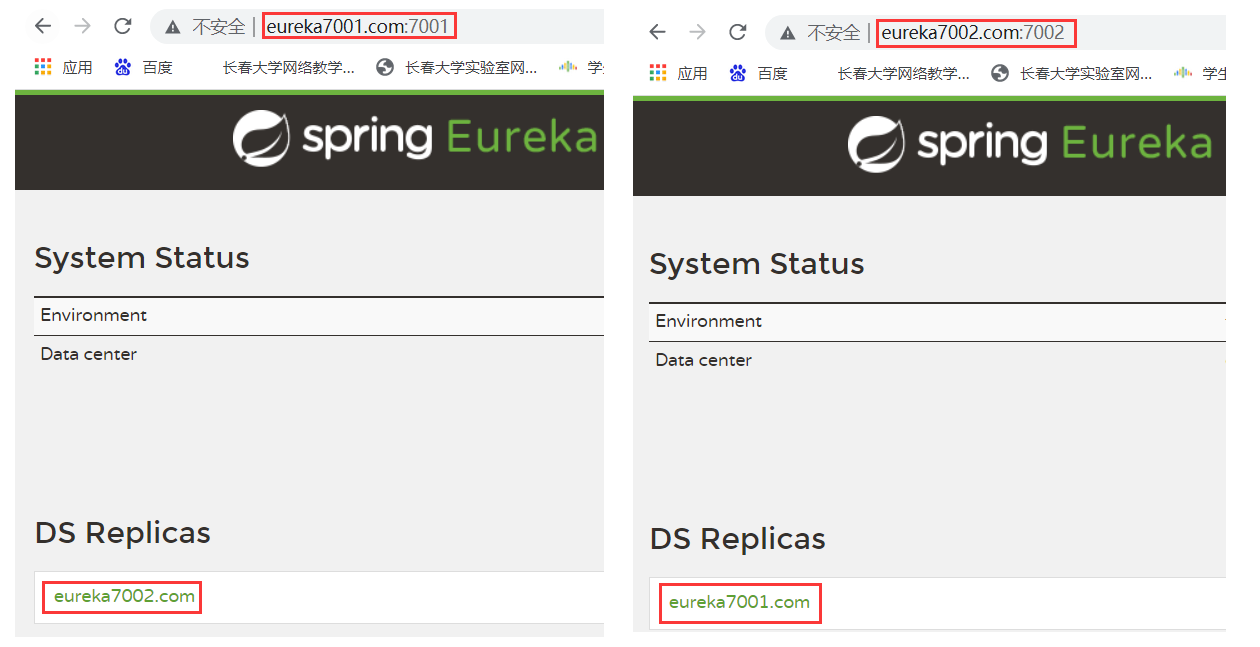Open the 长春大学网络教学 bookmark in eureka7001 window

[288, 67]
